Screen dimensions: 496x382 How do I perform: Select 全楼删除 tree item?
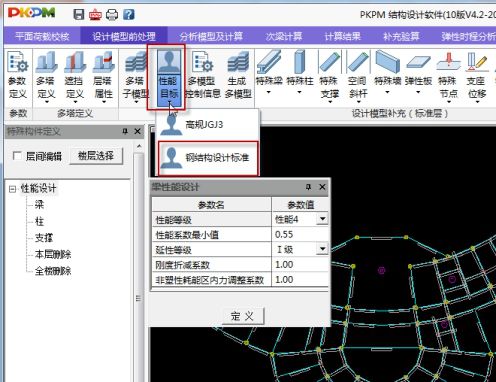pos(53,271)
